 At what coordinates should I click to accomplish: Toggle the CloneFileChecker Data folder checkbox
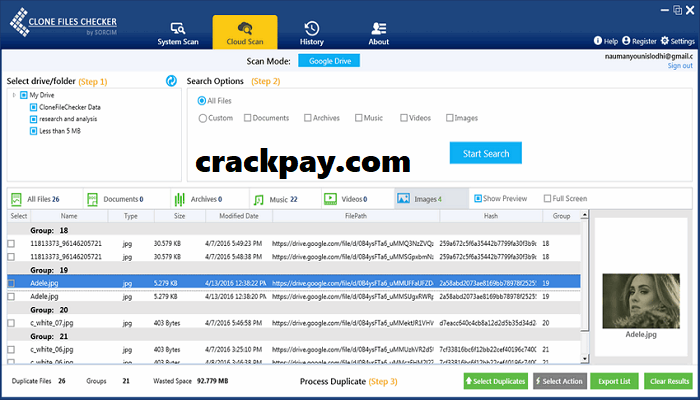tap(33, 107)
